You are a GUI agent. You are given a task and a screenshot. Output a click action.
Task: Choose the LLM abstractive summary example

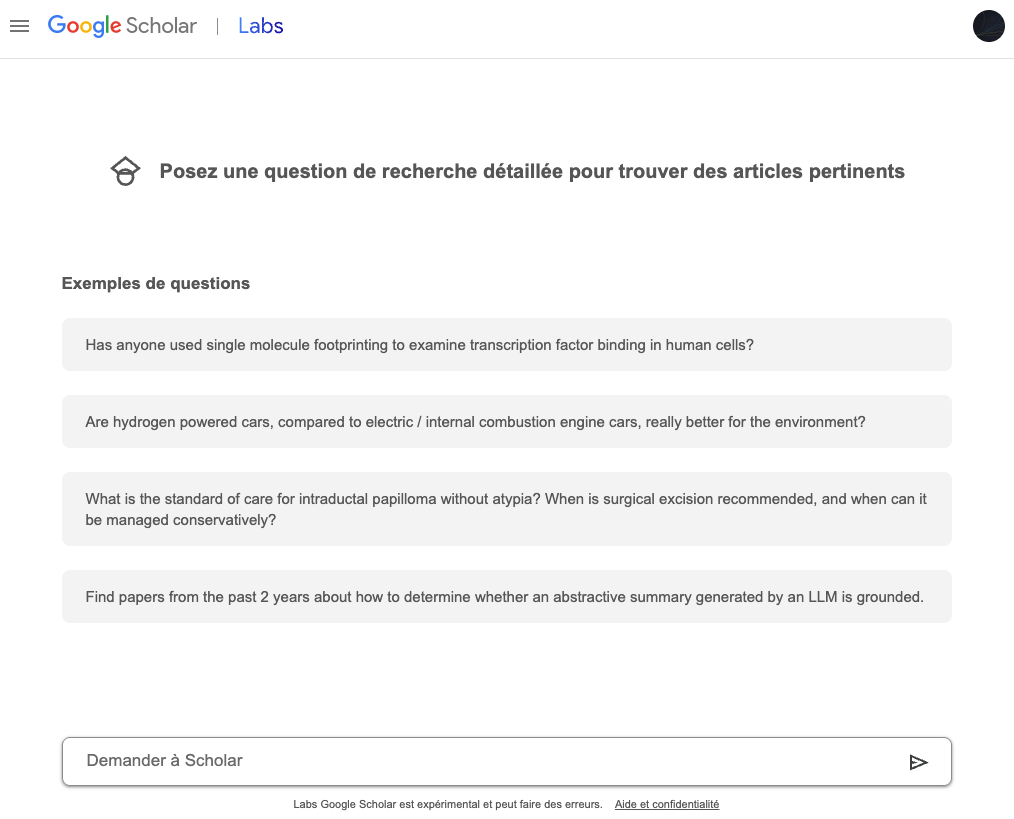coord(506,597)
